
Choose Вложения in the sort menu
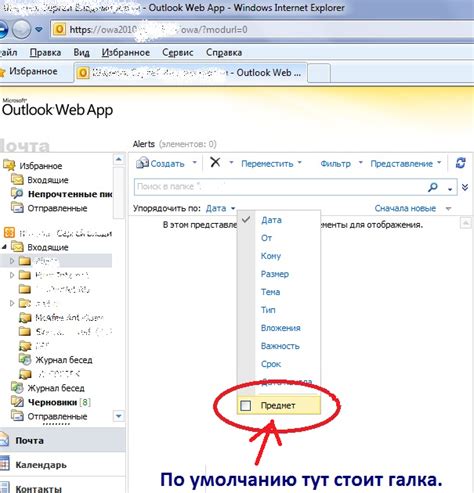point(279,328)
